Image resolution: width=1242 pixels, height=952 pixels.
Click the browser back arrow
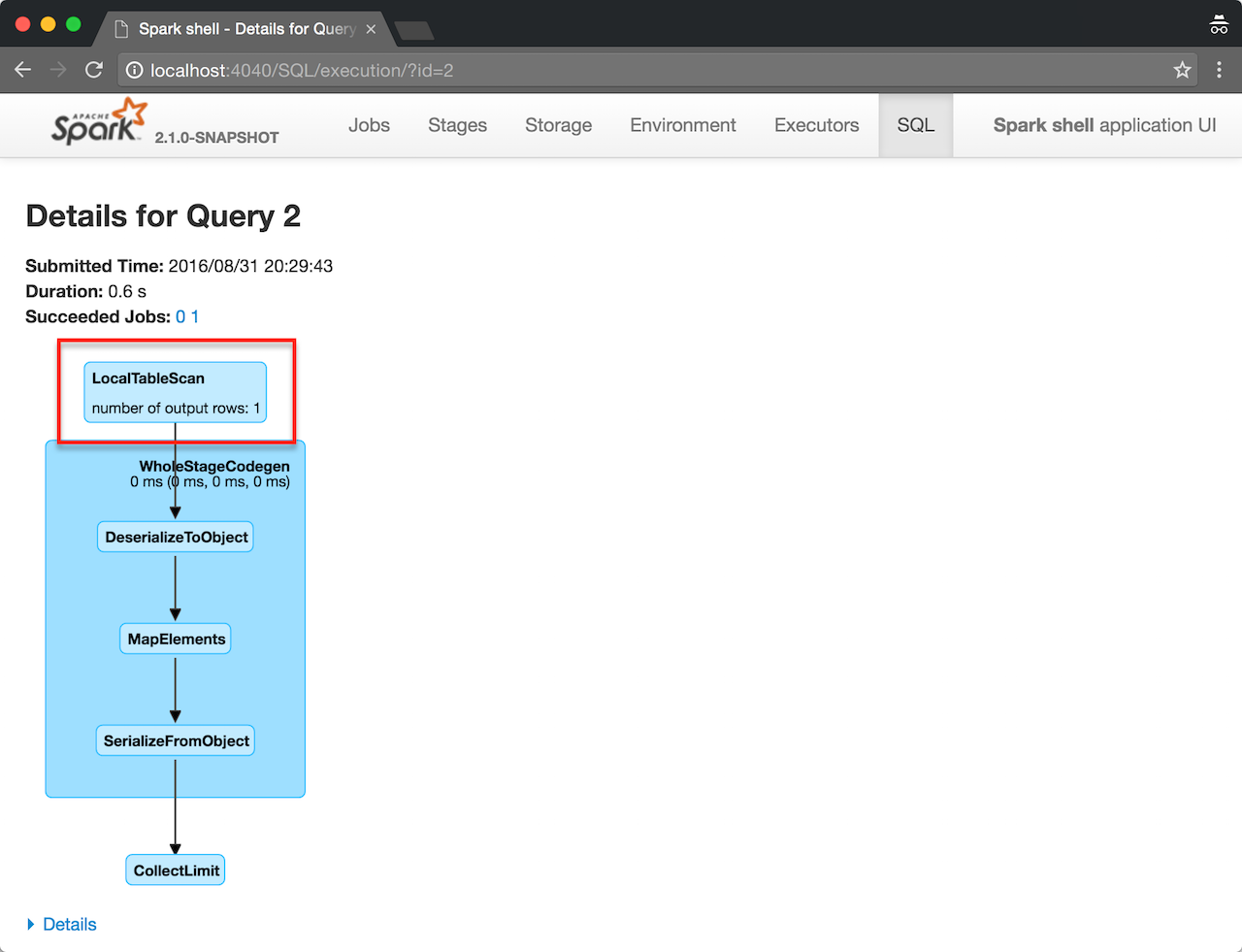(23, 70)
